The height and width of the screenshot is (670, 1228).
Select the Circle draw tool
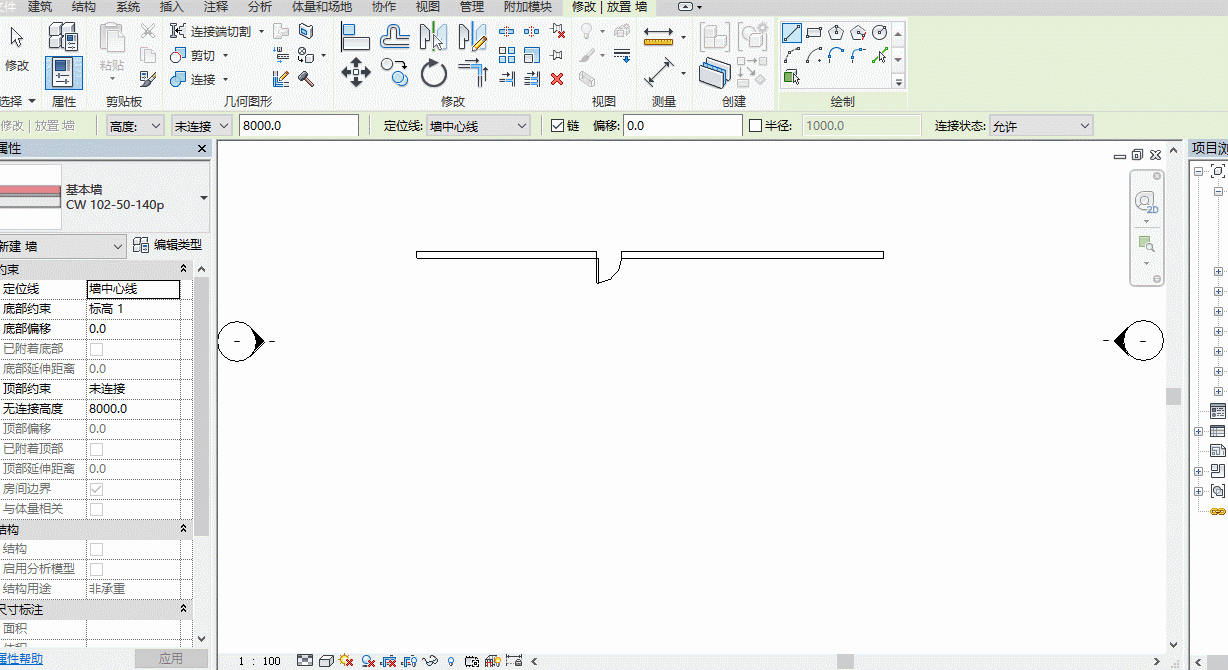pos(880,32)
